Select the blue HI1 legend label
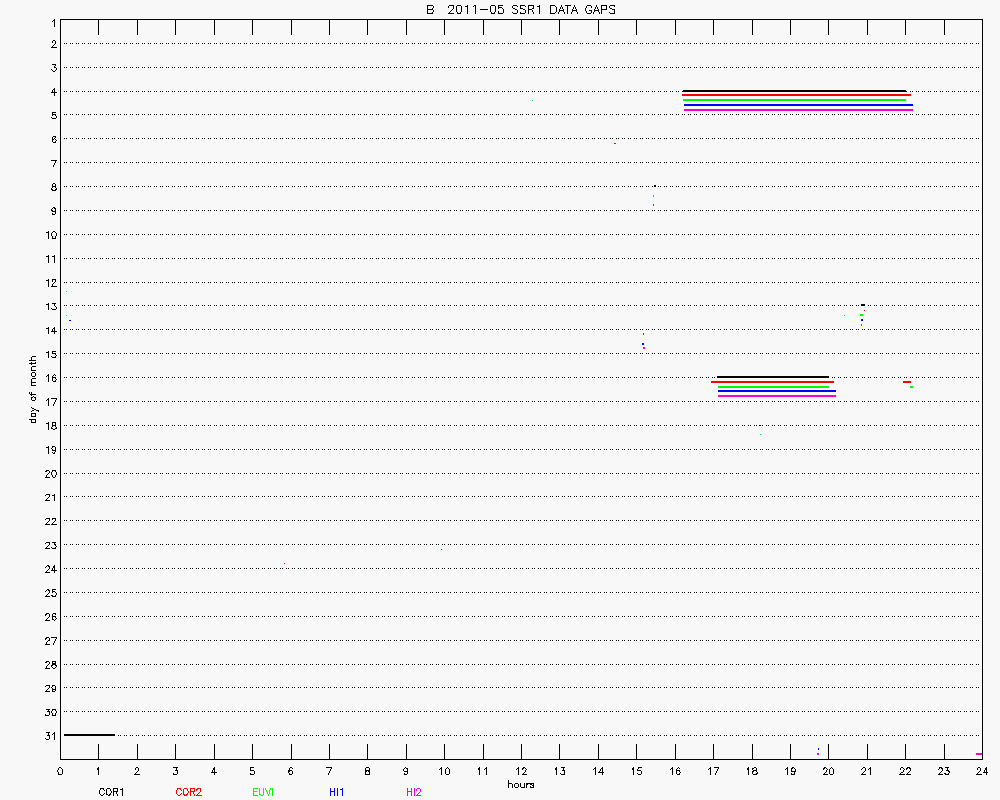The image size is (1000, 800). [336, 792]
